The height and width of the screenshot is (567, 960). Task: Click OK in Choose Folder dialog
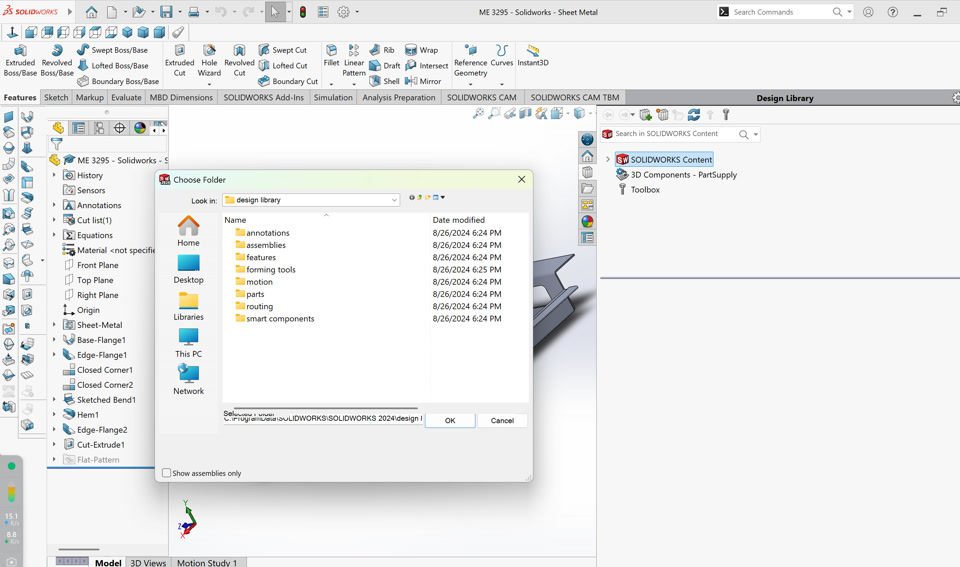pos(450,421)
